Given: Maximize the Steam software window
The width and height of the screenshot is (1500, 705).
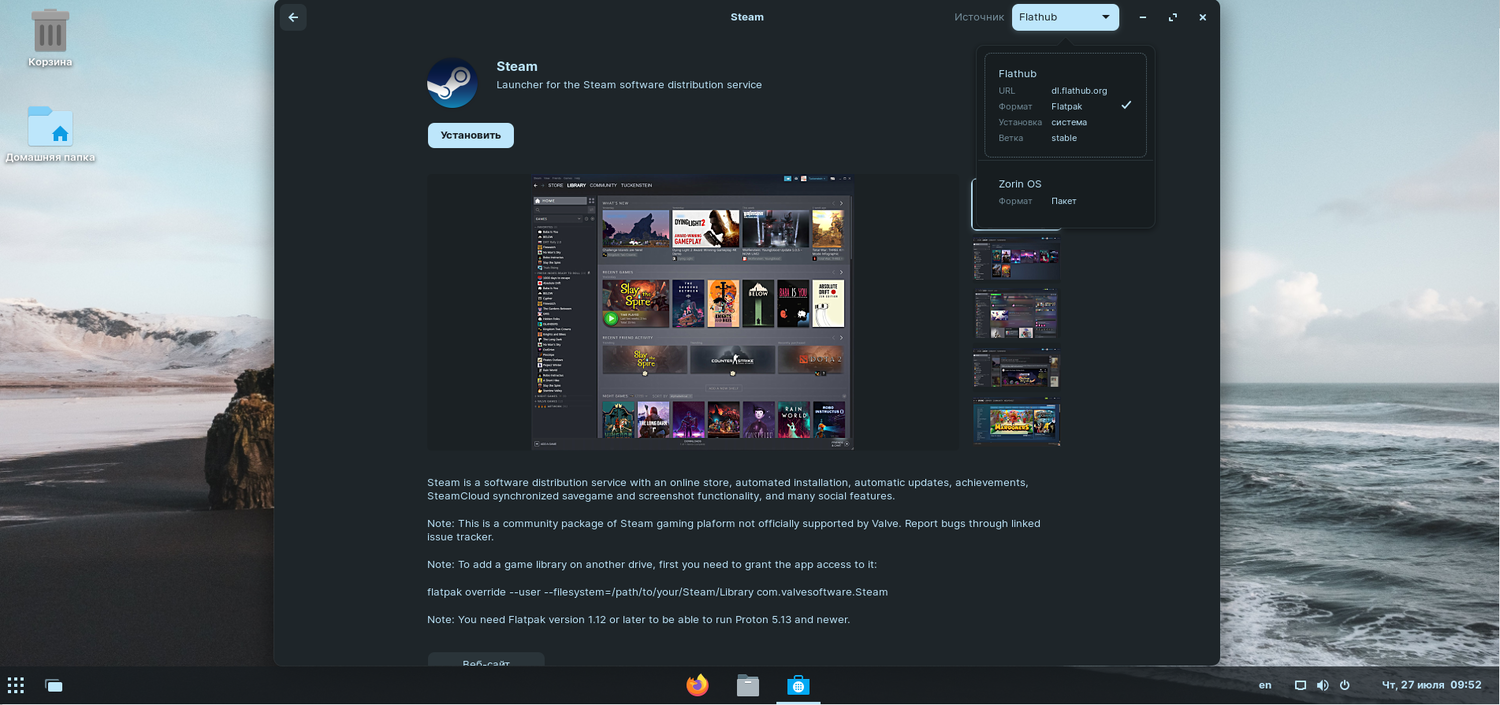Looking at the screenshot, I should [1172, 17].
